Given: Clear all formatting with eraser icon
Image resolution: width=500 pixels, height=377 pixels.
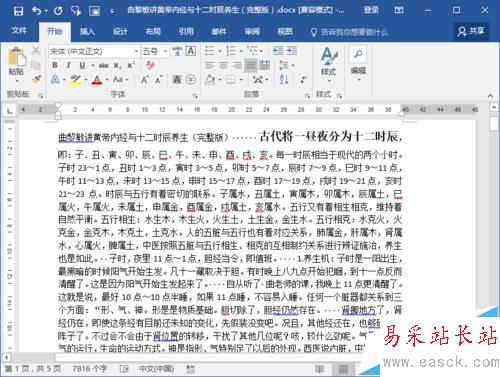Looking at the screenshot, I should click(x=150, y=65).
